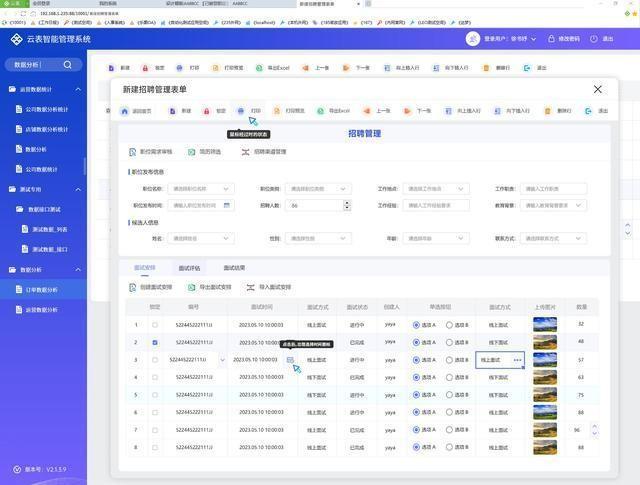Open the uploaded image thumbnail in row 6

click(545, 412)
